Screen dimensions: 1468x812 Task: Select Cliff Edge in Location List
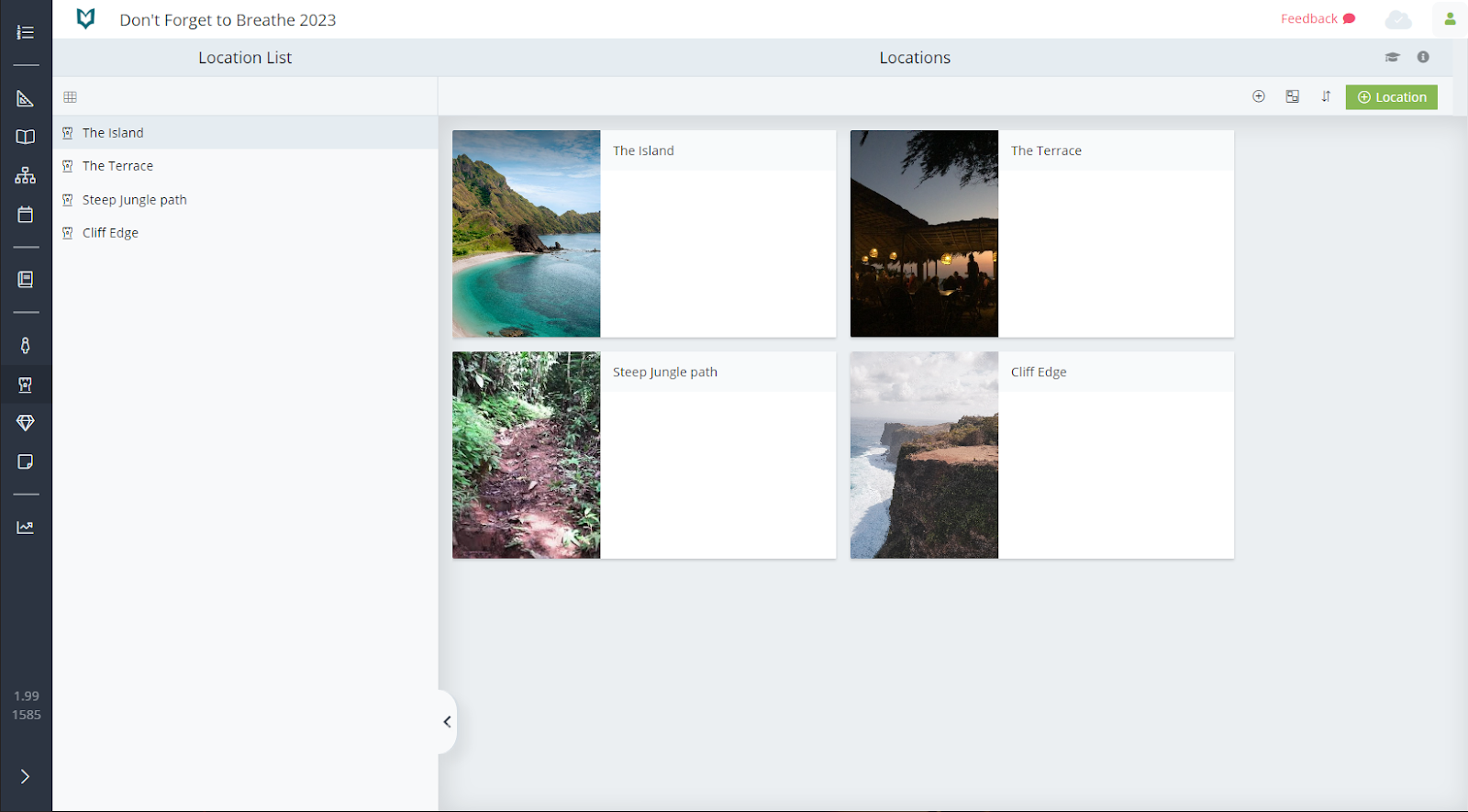tap(110, 233)
